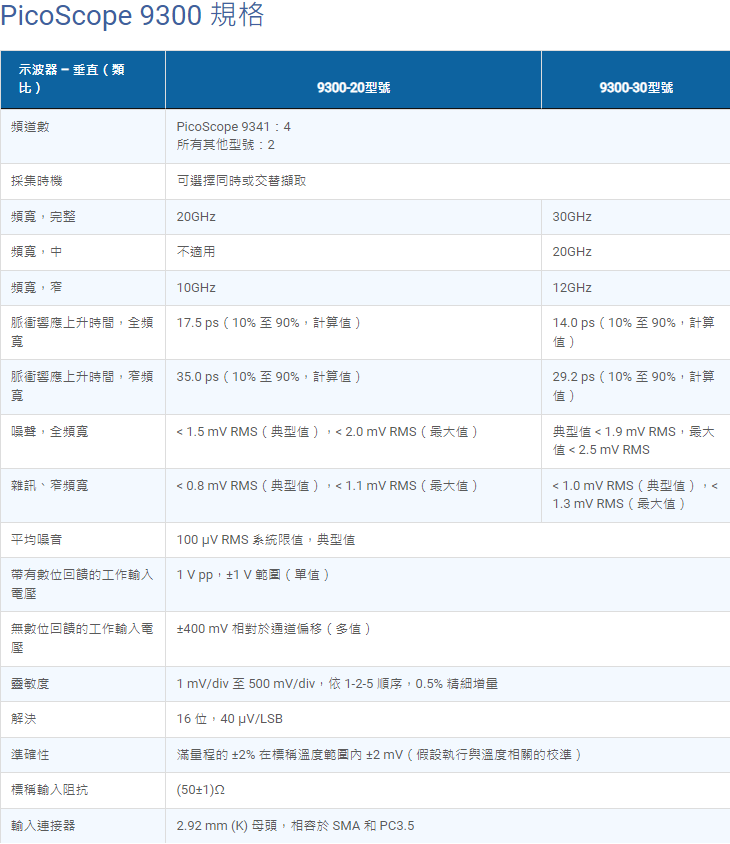Screen dimensions: 730x844
Task: Click the '12GHz' narrow bandwidth value
Action: coord(572,287)
